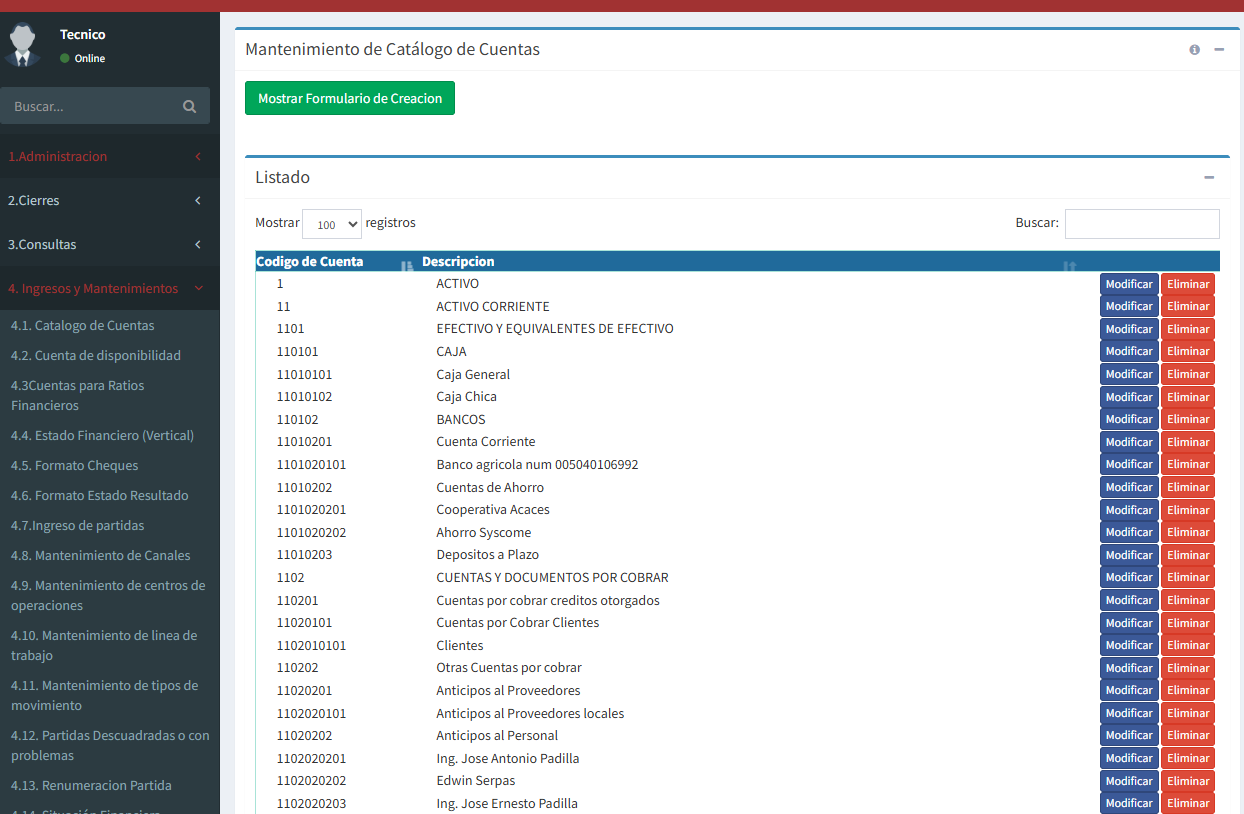Click the Tecnico user avatar
This screenshot has width=1244, height=814.
[x=24, y=45]
